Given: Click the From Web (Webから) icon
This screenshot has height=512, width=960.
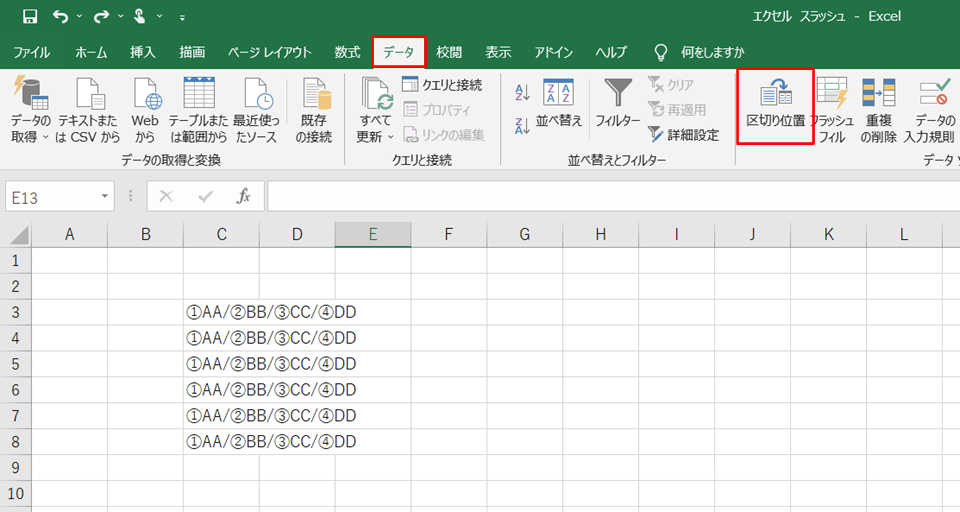Looking at the screenshot, I should (x=145, y=97).
